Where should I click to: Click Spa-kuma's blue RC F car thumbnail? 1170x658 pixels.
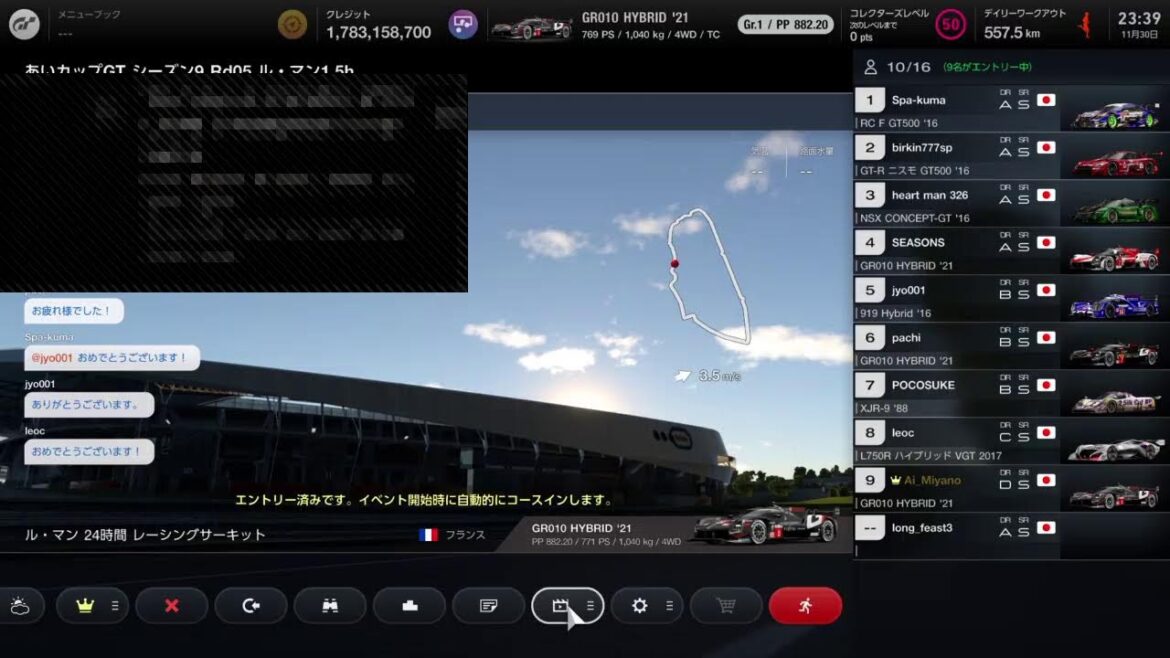[x=1115, y=113]
